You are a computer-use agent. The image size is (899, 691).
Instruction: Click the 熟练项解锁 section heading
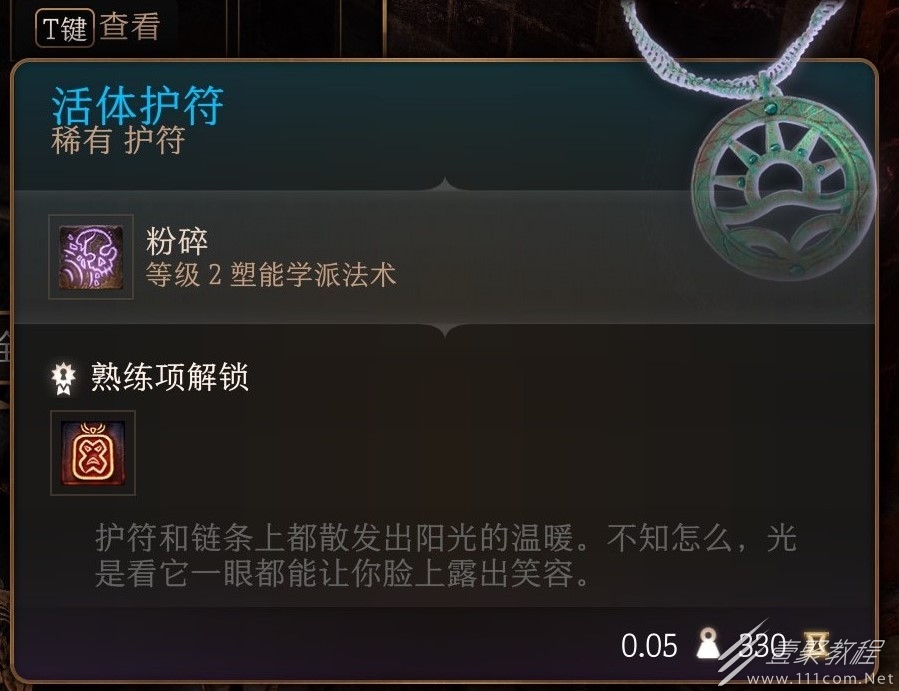[x=170, y=377]
